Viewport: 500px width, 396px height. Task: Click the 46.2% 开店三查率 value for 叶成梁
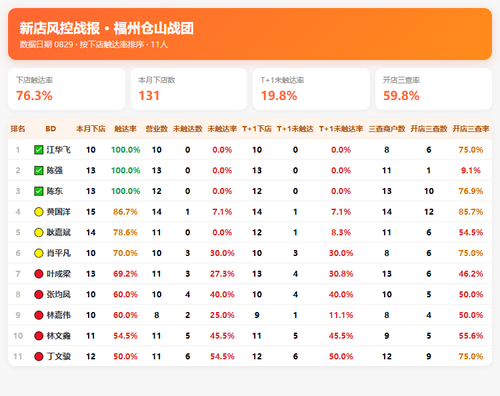(471, 274)
